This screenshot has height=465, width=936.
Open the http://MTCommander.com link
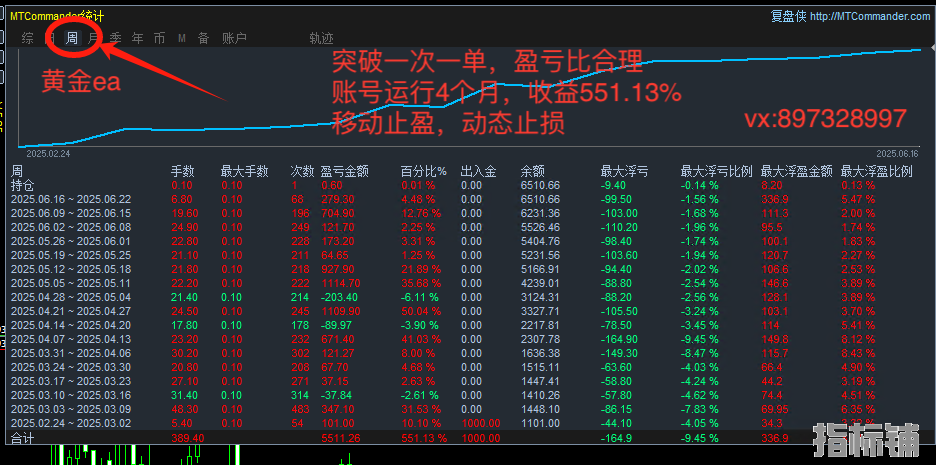click(x=870, y=17)
